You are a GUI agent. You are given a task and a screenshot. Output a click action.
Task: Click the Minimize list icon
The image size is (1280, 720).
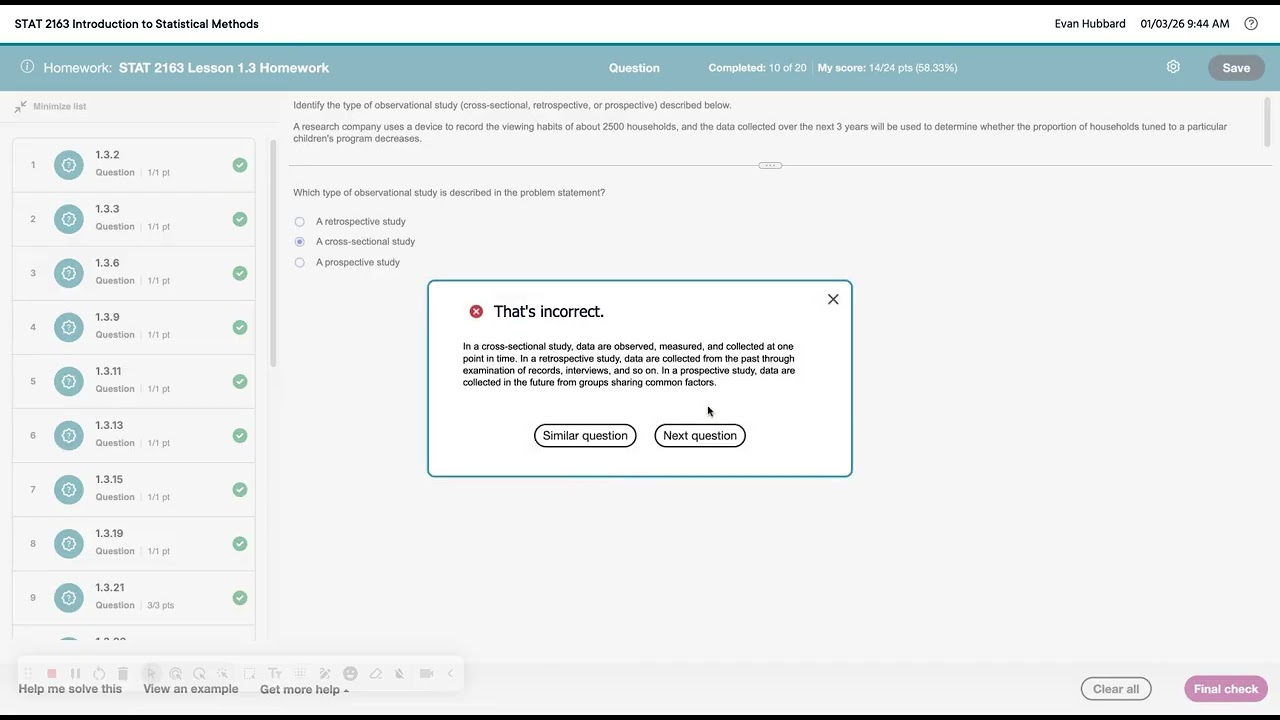pyautogui.click(x=20, y=106)
